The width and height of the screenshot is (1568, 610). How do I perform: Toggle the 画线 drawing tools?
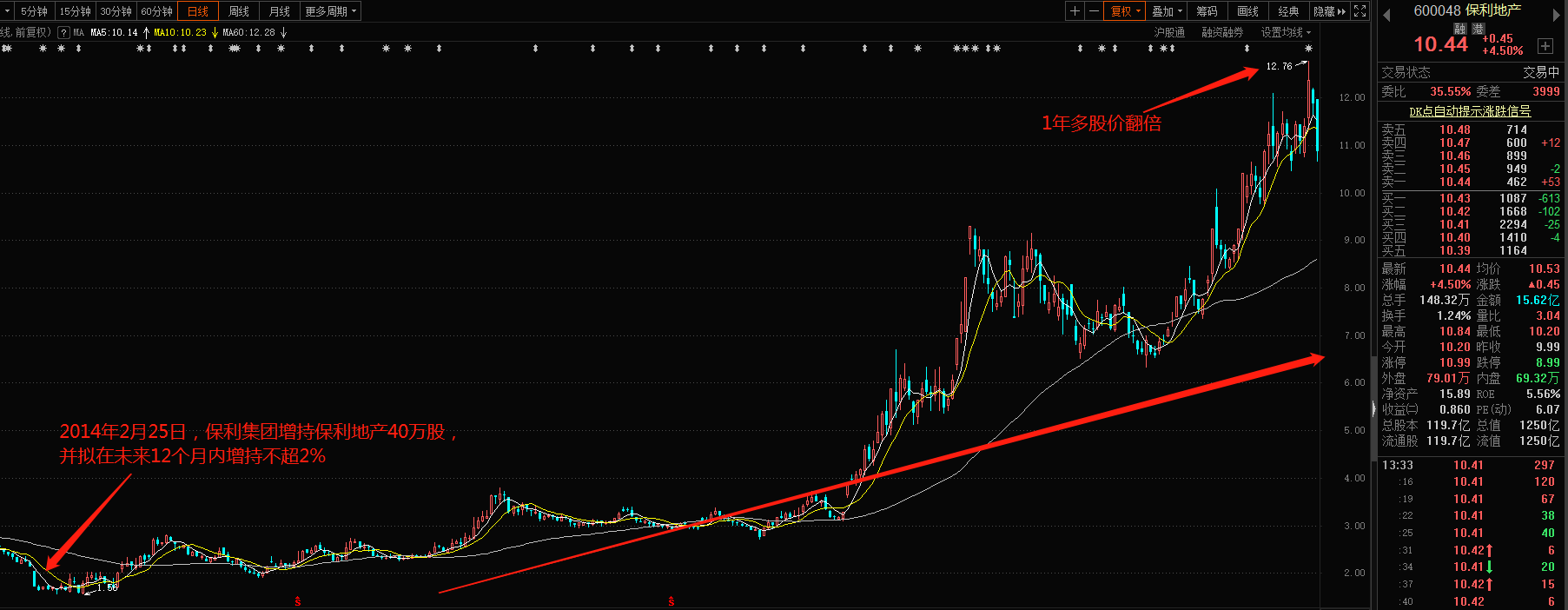pyautogui.click(x=1247, y=11)
